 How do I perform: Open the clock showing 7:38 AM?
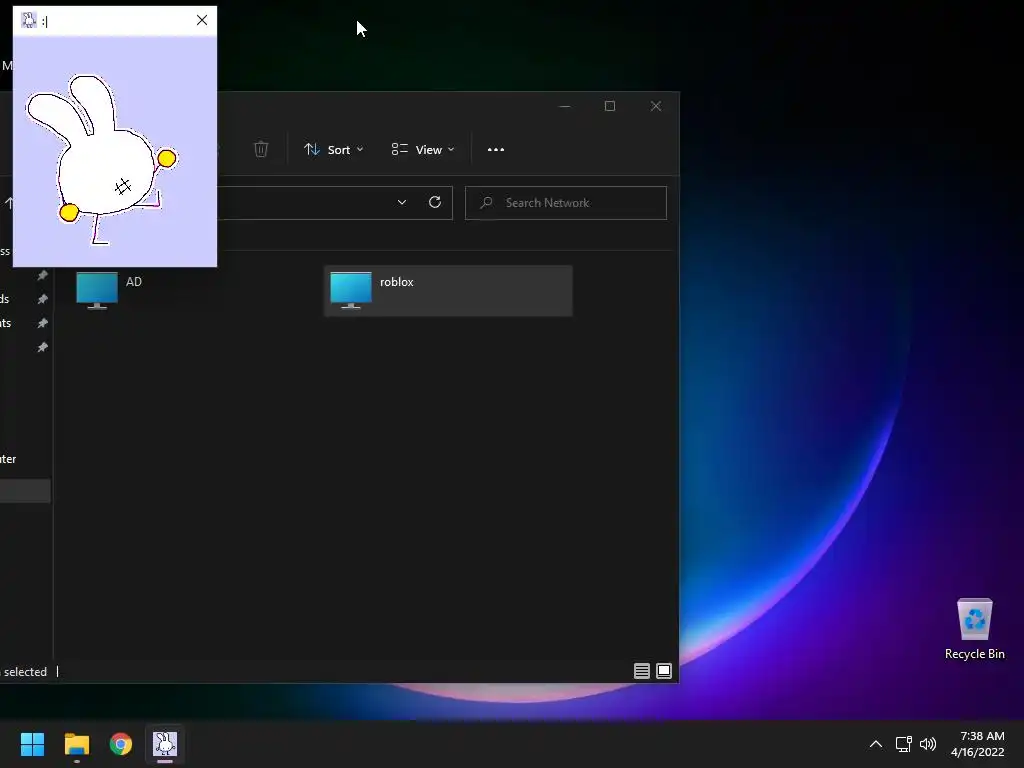(978, 744)
